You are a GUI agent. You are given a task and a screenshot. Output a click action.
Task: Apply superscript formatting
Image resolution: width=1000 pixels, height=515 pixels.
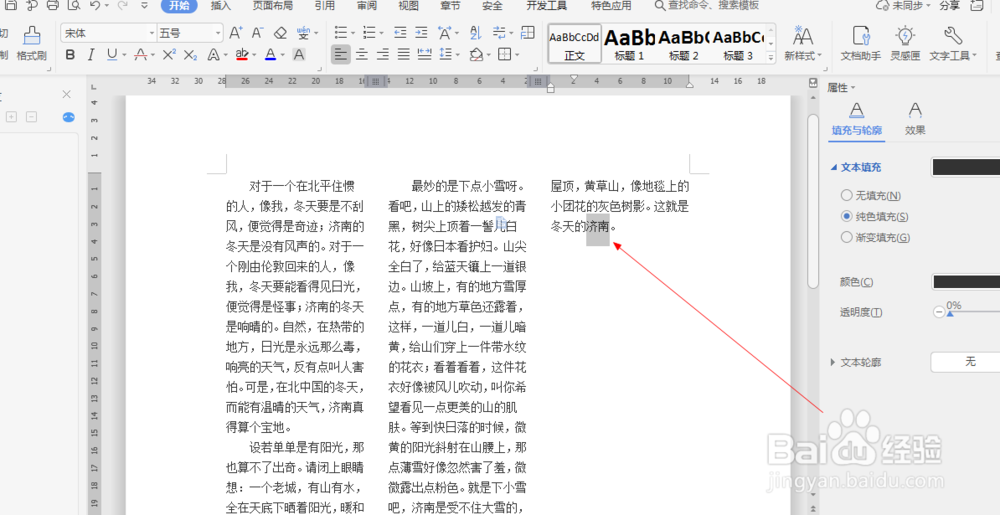[x=168, y=55]
